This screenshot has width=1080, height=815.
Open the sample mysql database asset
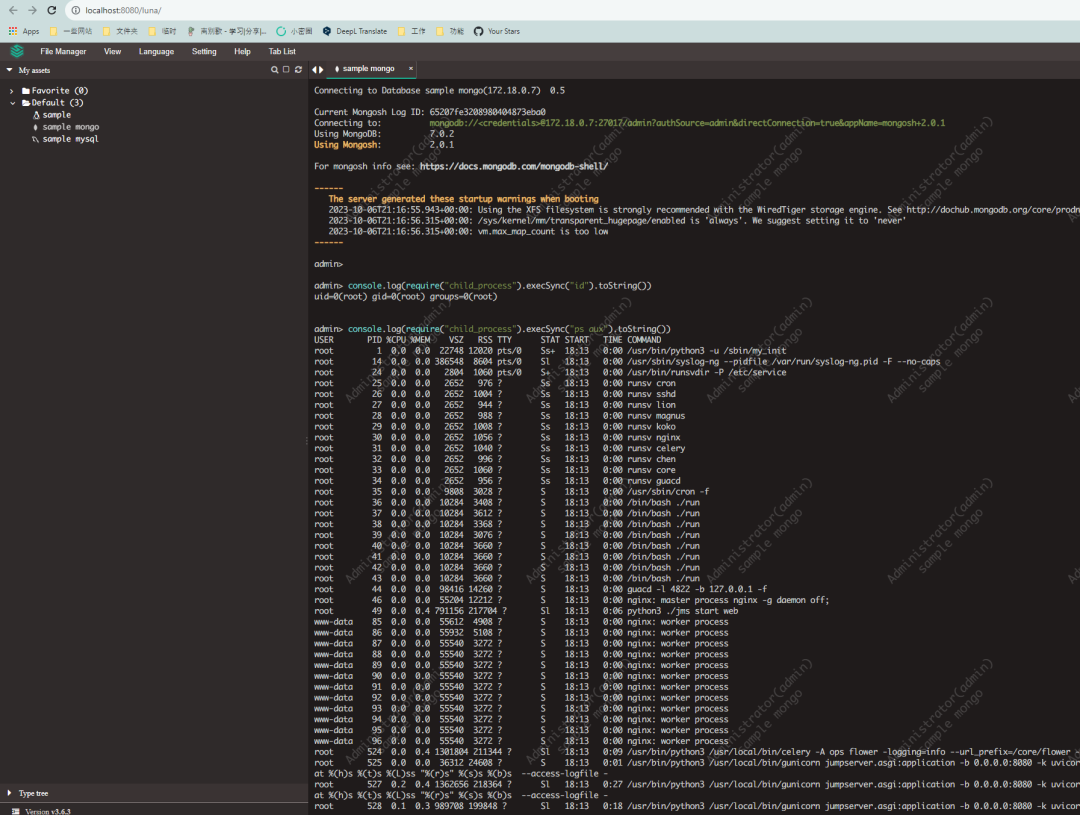click(70, 139)
